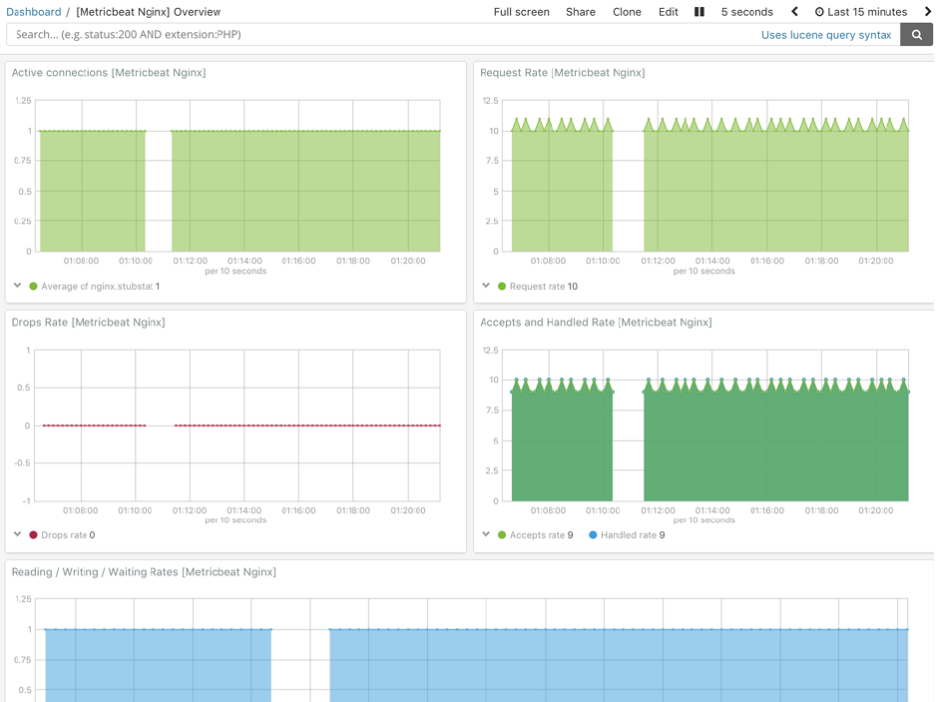Click the Drops Rate panel title

[88, 322]
